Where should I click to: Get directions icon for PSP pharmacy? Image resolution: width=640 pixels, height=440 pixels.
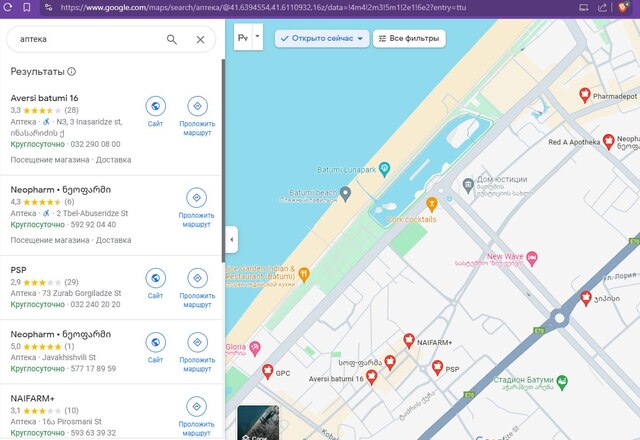pos(198,278)
